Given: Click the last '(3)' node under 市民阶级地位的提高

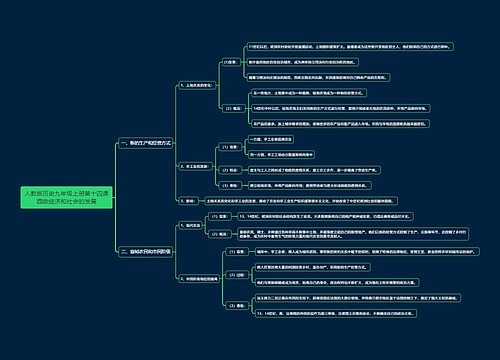Looking at the screenshot, I should click(237, 306).
